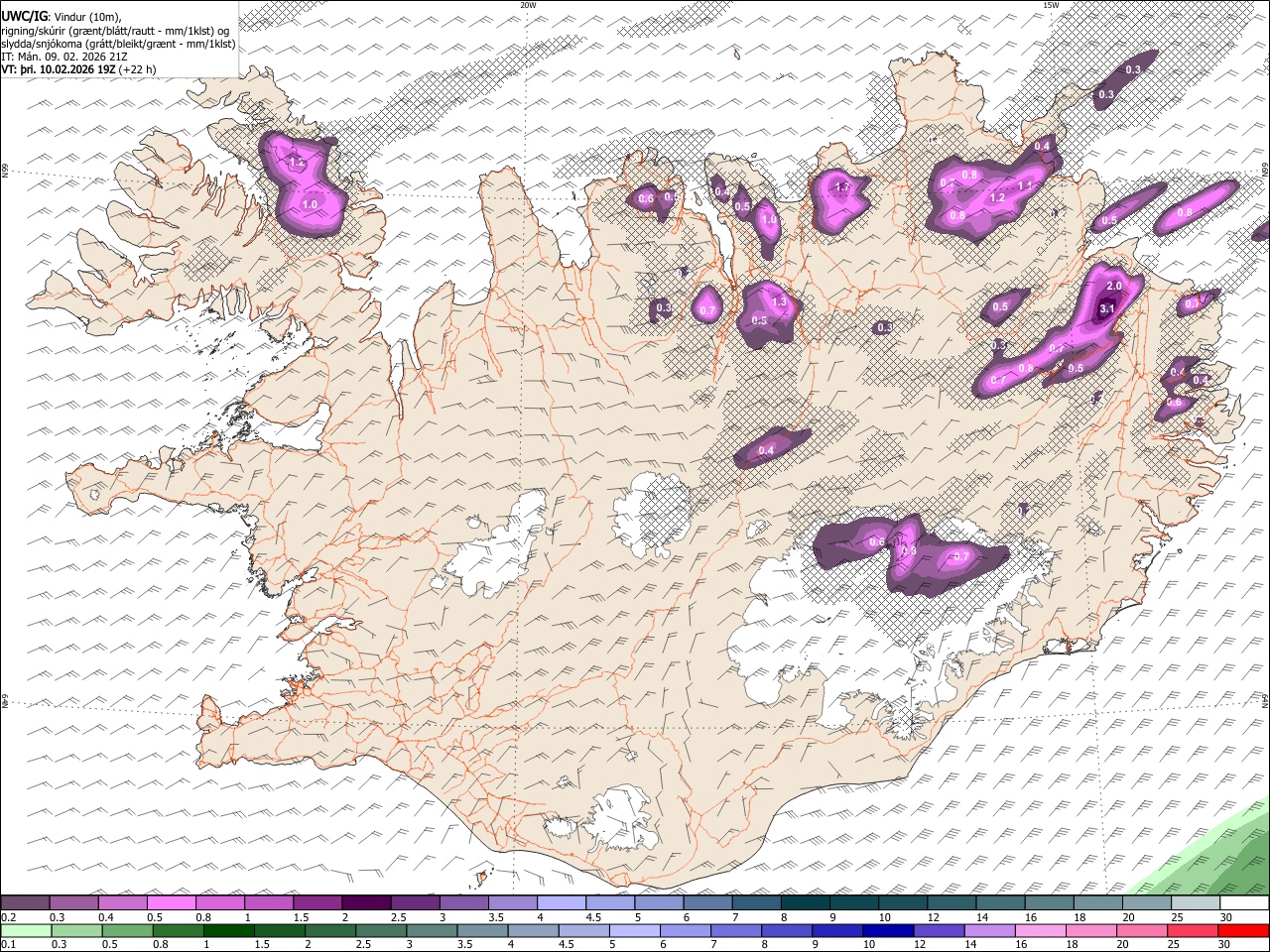Click lower legend red swatch starting at 25

coord(1192,930)
